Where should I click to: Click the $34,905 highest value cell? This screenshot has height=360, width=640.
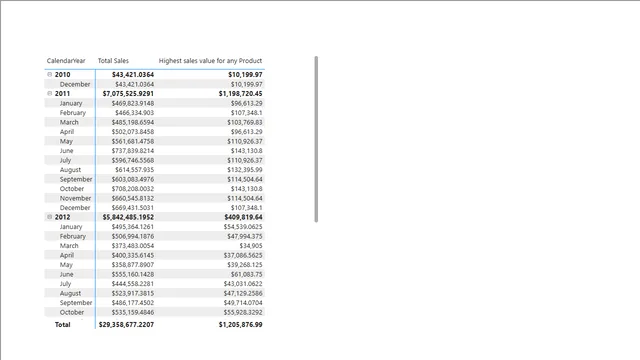point(251,246)
